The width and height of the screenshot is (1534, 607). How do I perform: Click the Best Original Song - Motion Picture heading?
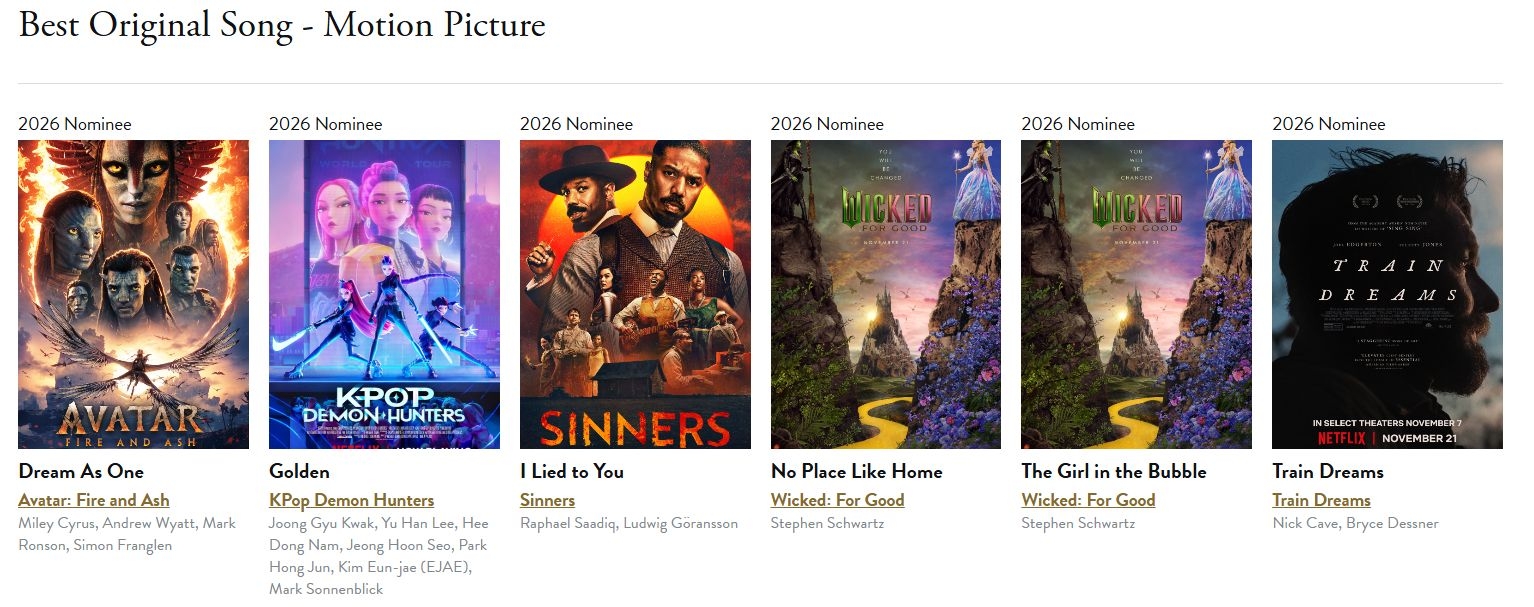282,25
